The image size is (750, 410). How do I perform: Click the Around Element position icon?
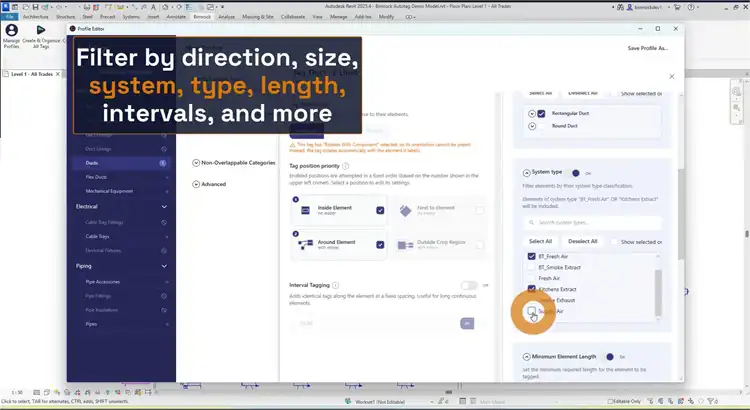tap(305, 245)
